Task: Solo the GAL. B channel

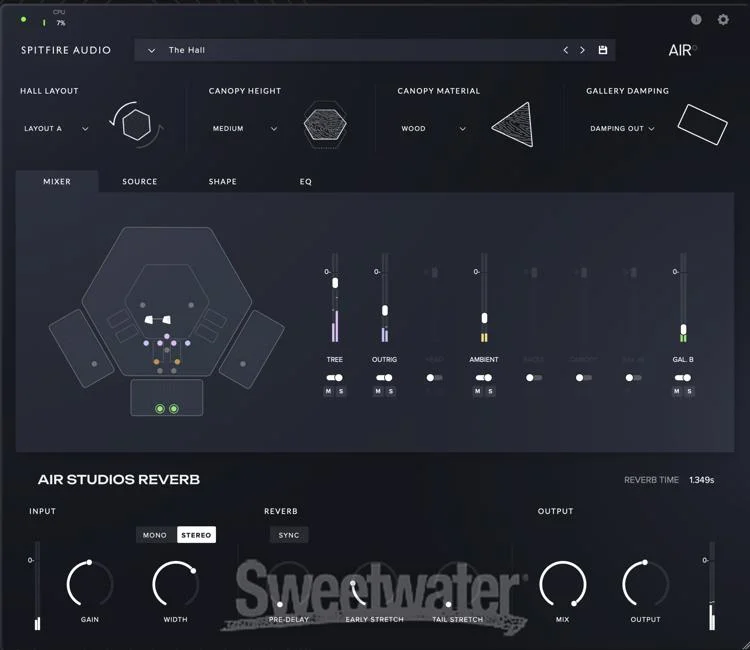Action: [689, 392]
